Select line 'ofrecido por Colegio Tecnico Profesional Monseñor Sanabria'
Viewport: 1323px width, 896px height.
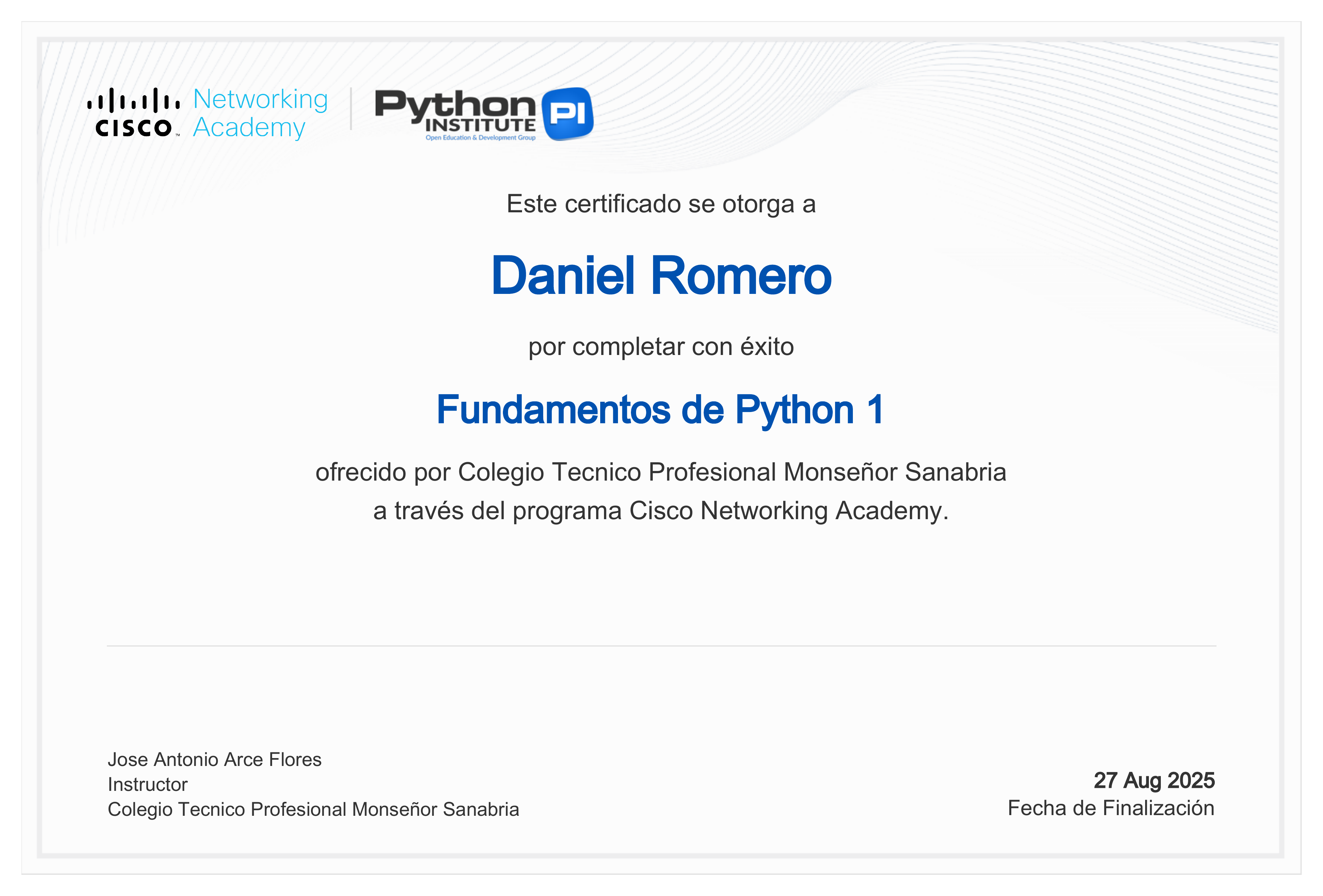[x=661, y=472]
